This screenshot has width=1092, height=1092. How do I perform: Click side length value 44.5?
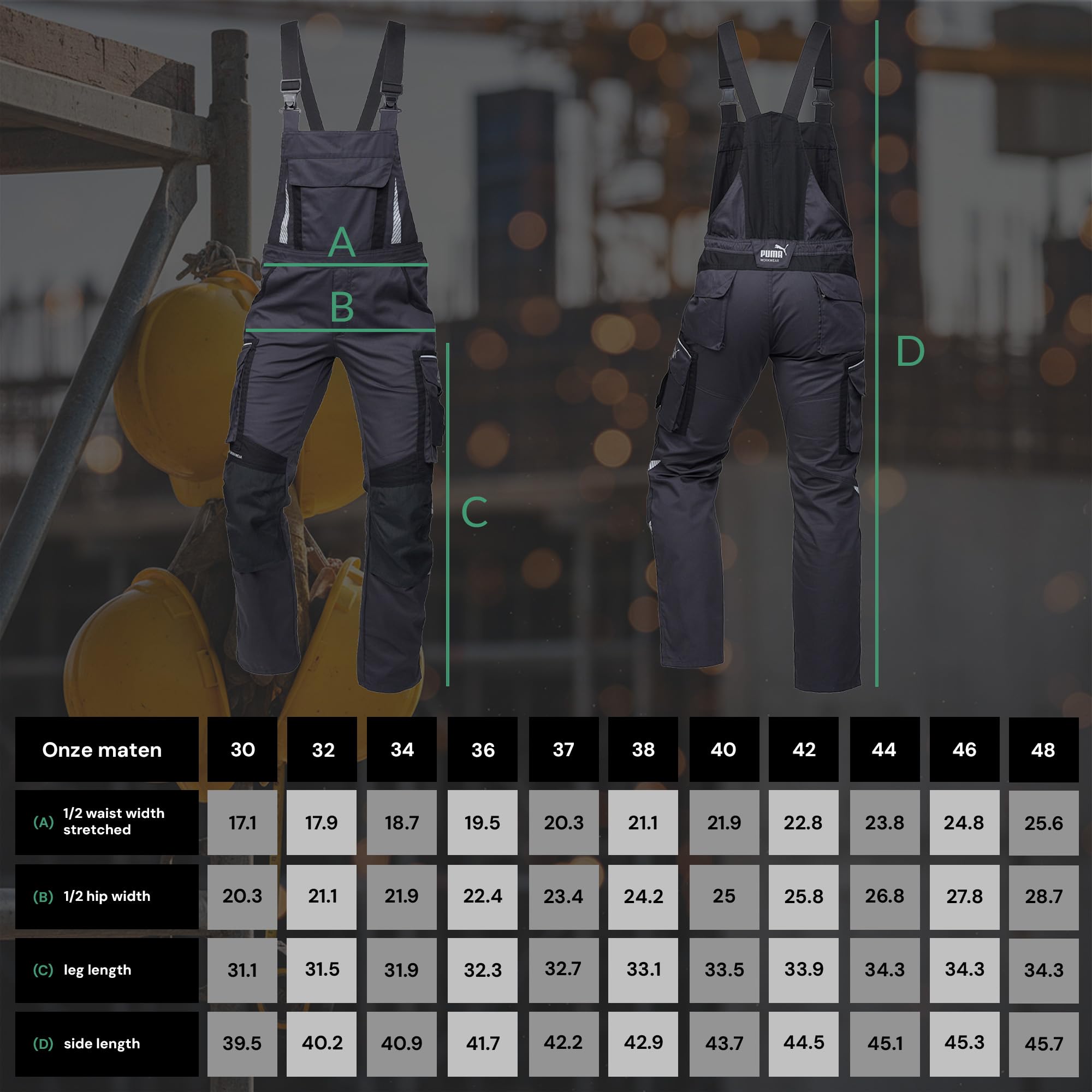click(x=804, y=1044)
